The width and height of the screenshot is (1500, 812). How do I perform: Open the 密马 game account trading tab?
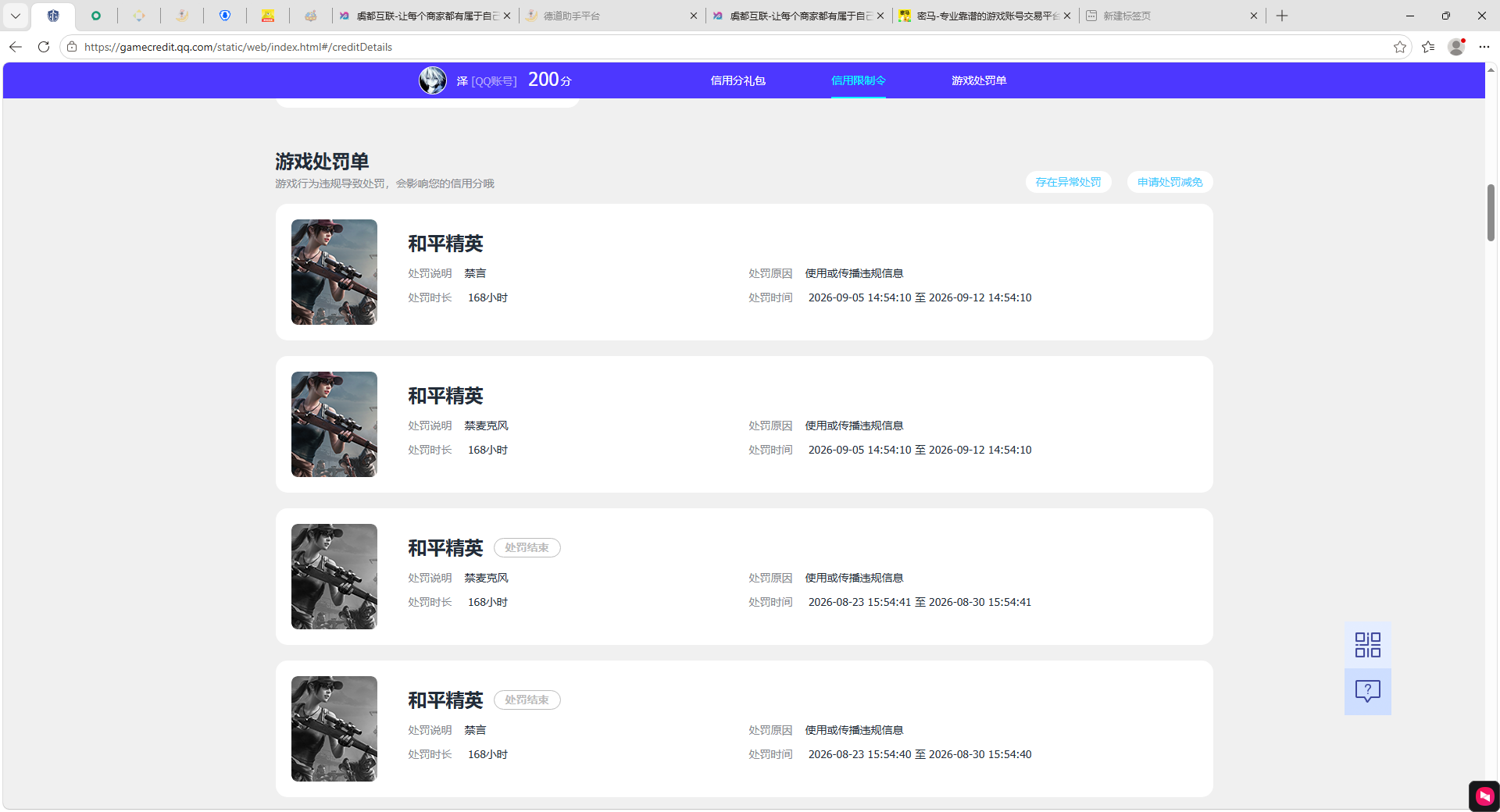pos(980,16)
